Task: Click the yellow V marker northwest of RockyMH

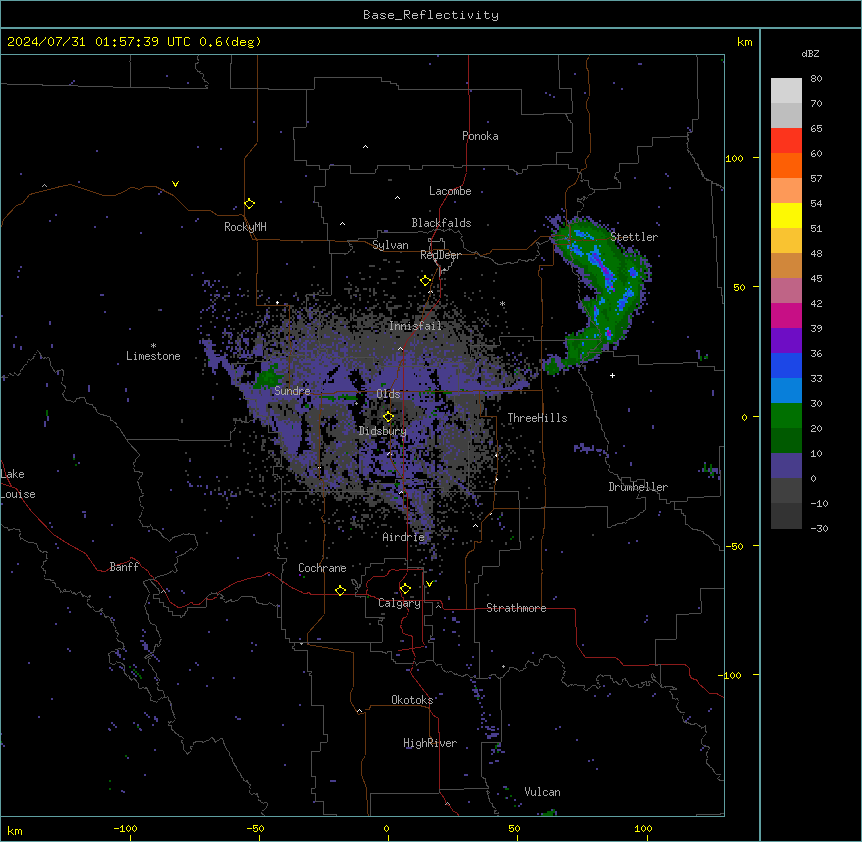Action: pos(175,184)
